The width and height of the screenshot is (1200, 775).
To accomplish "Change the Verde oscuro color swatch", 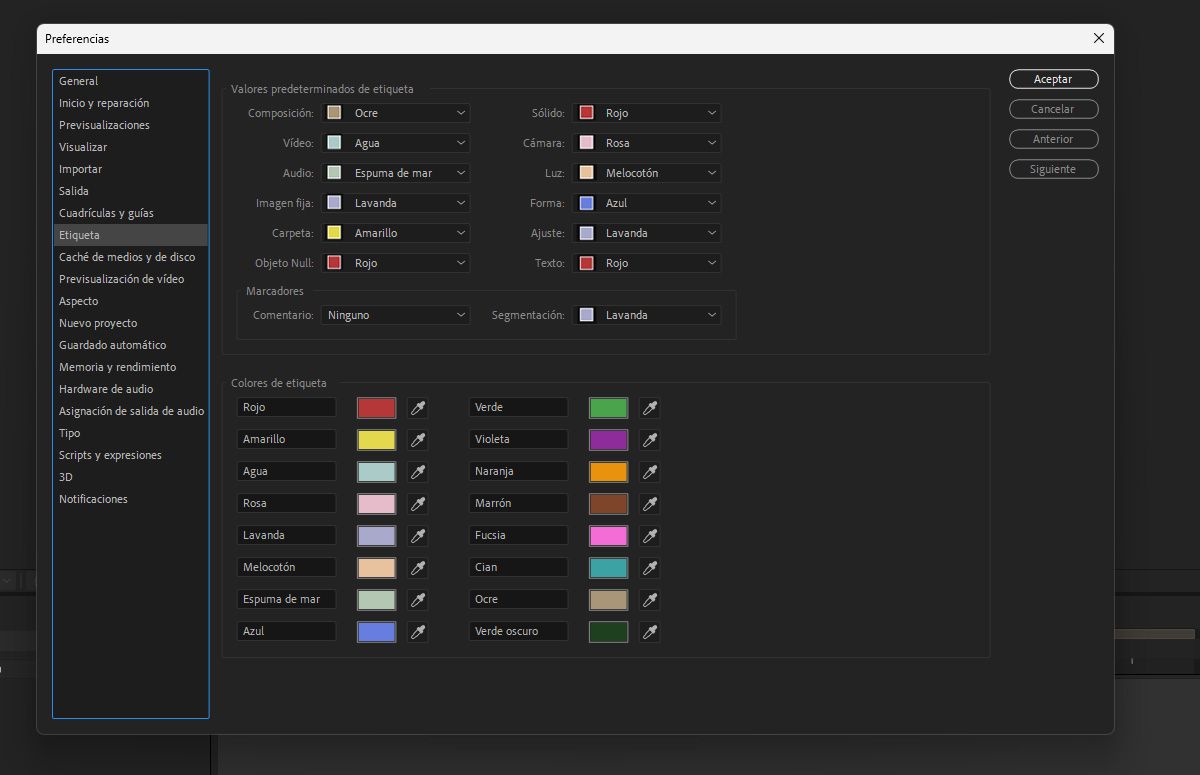I will click(x=609, y=632).
